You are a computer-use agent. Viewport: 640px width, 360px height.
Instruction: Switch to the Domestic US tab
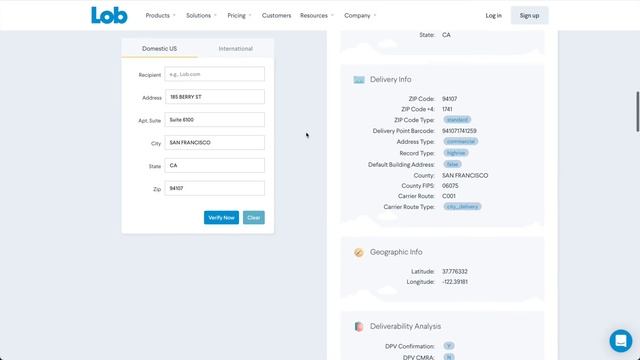point(160,48)
